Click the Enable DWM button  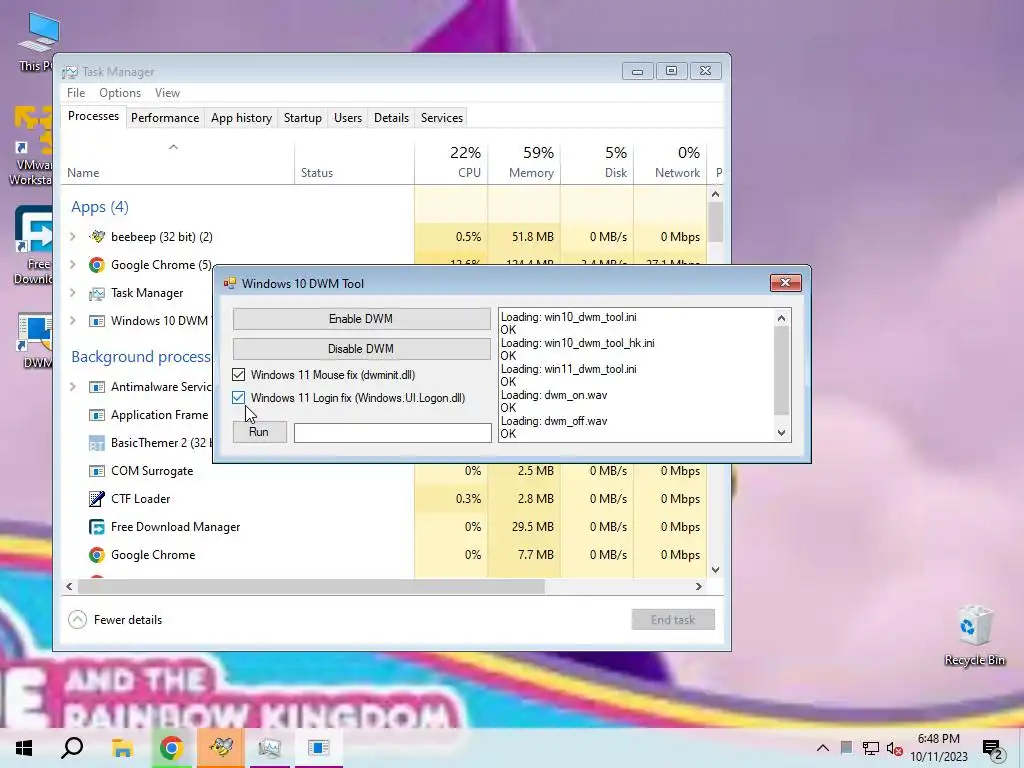(361, 319)
